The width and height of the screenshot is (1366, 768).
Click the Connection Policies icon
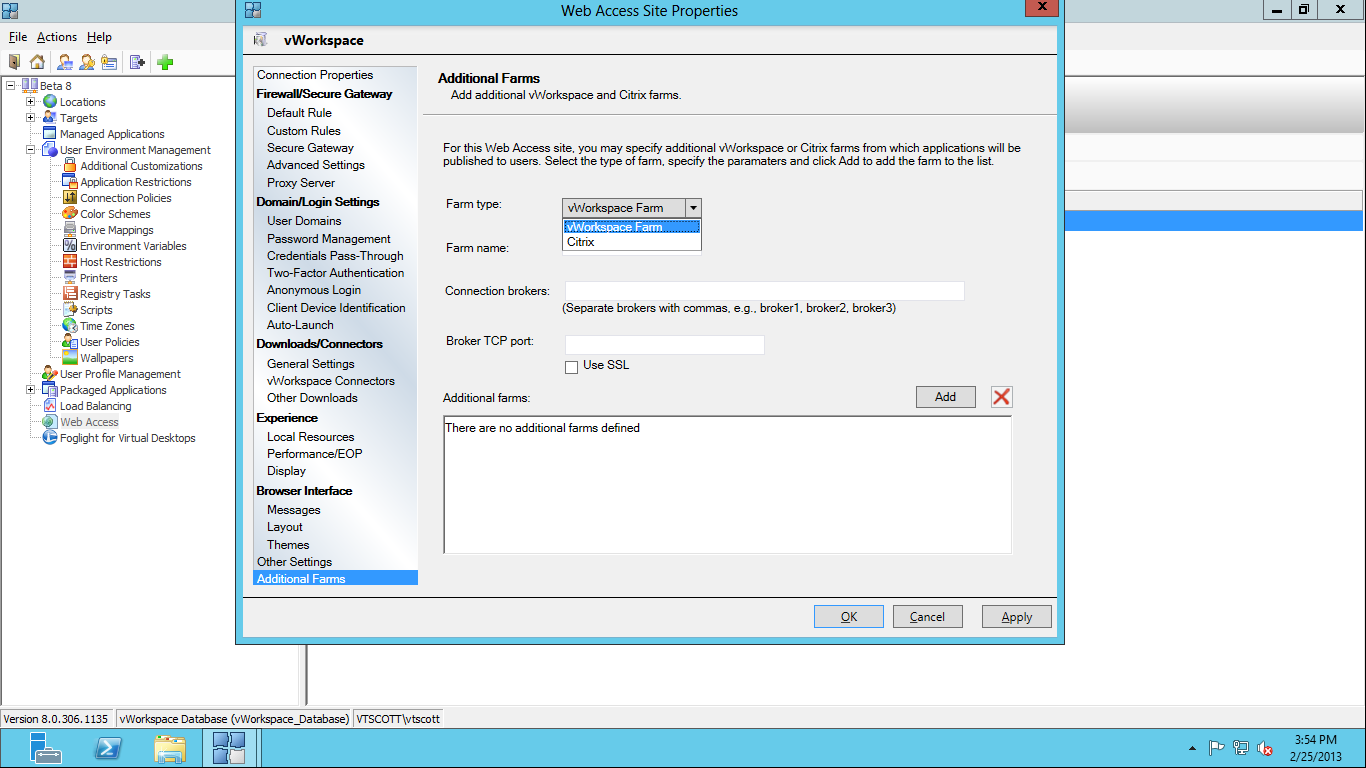pos(70,198)
